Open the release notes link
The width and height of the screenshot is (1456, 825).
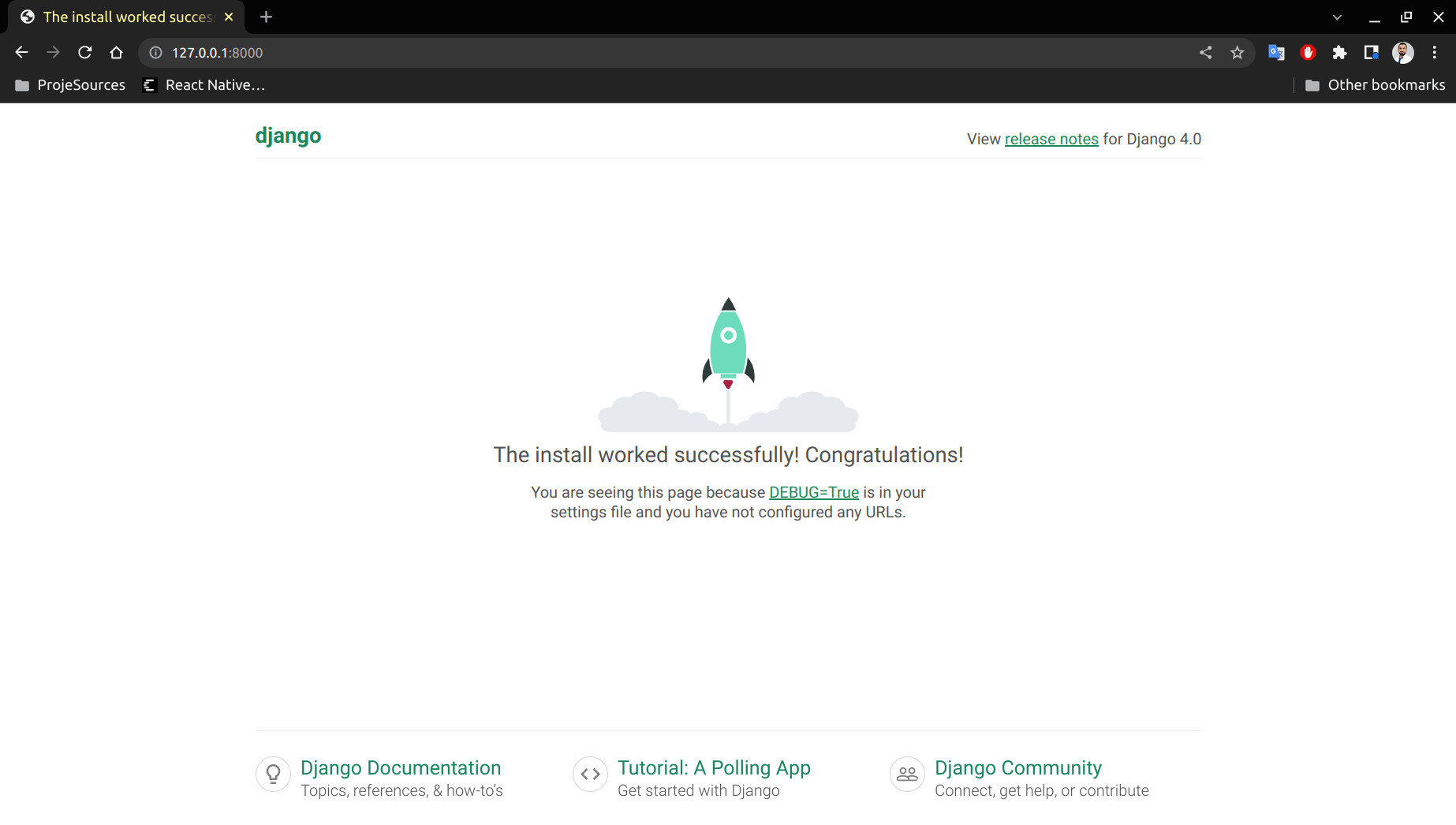coord(1051,139)
